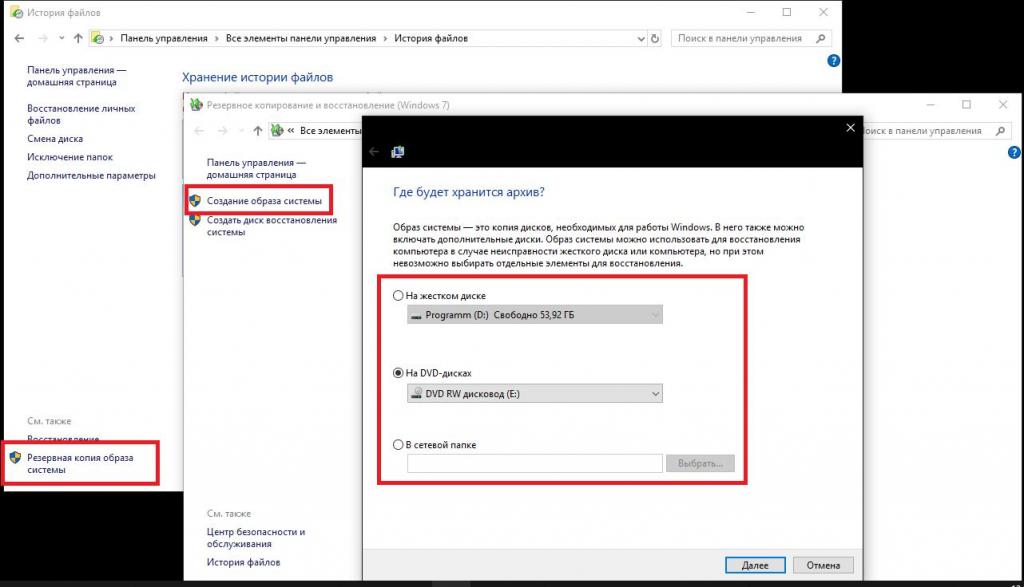
Task: Click the back arrow in the wizard dialog header
Action: [x=374, y=151]
